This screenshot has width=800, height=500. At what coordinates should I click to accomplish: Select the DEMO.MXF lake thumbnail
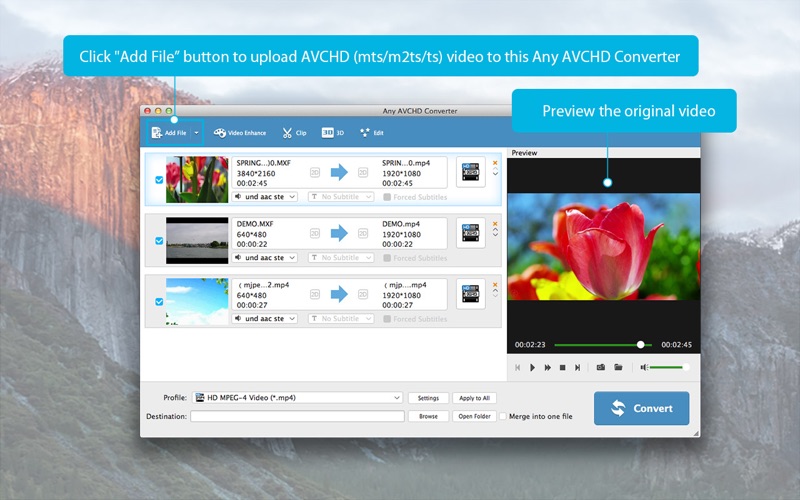(197, 240)
